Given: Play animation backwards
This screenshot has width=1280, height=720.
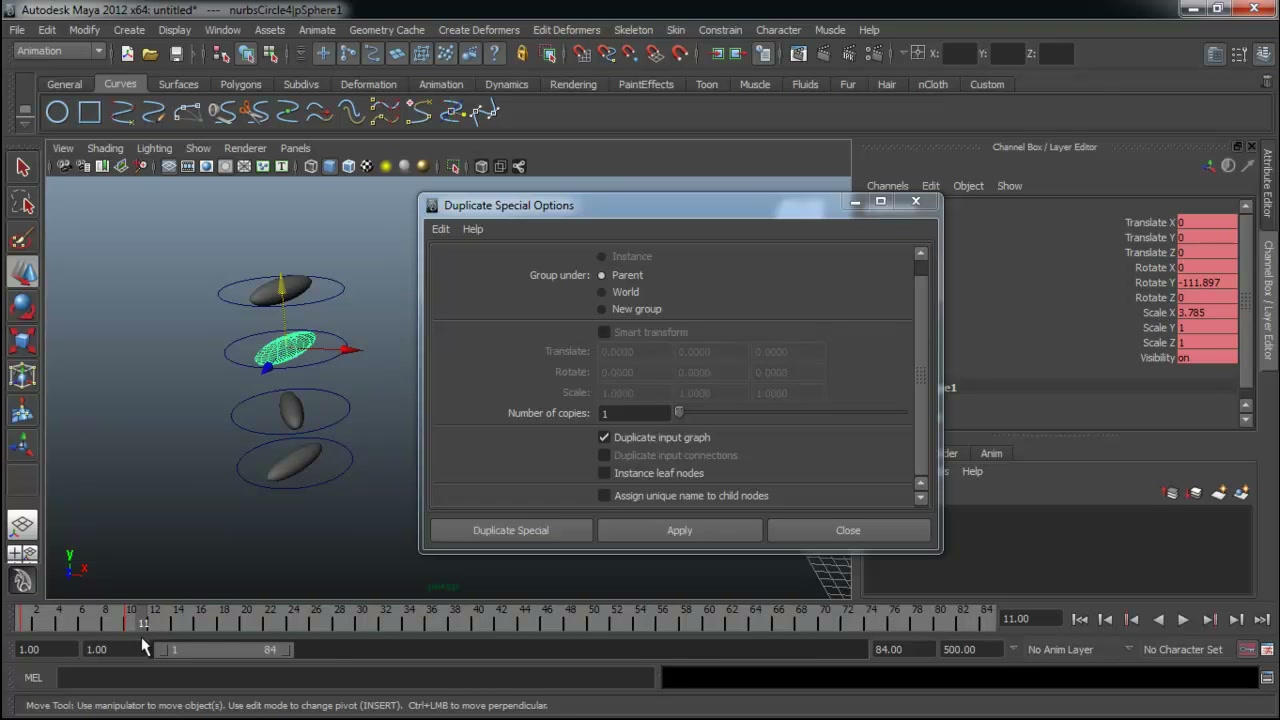Looking at the screenshot, I should (1158, 620).
